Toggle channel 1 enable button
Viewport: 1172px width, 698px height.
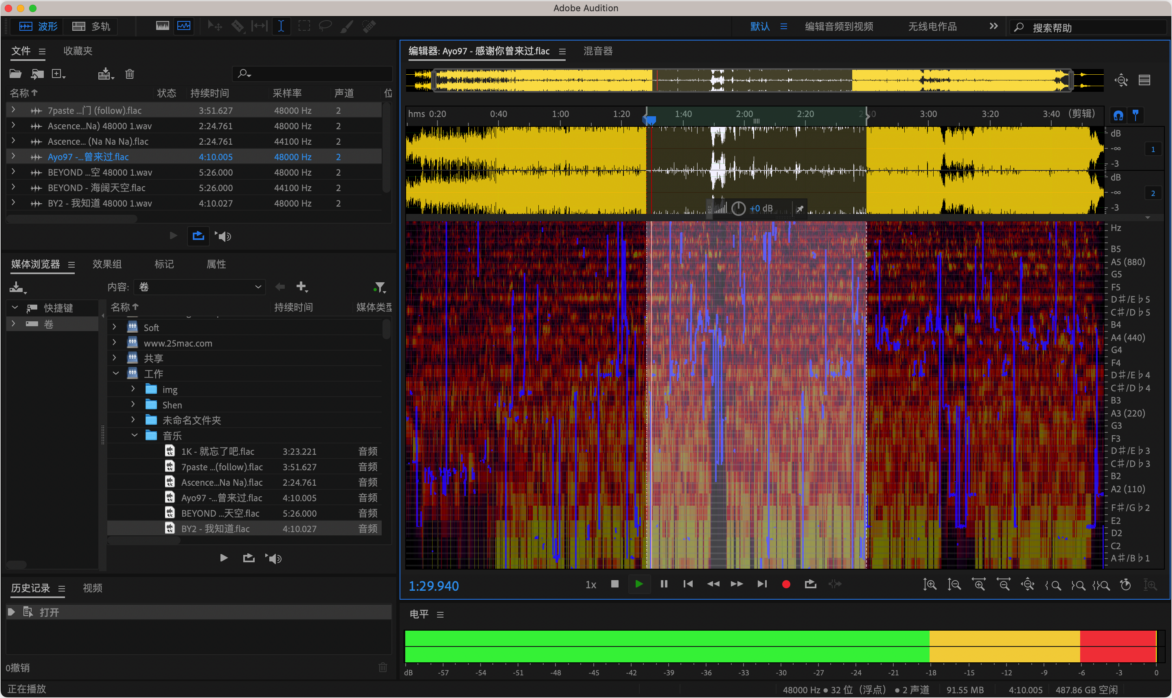coord(1153,149)
